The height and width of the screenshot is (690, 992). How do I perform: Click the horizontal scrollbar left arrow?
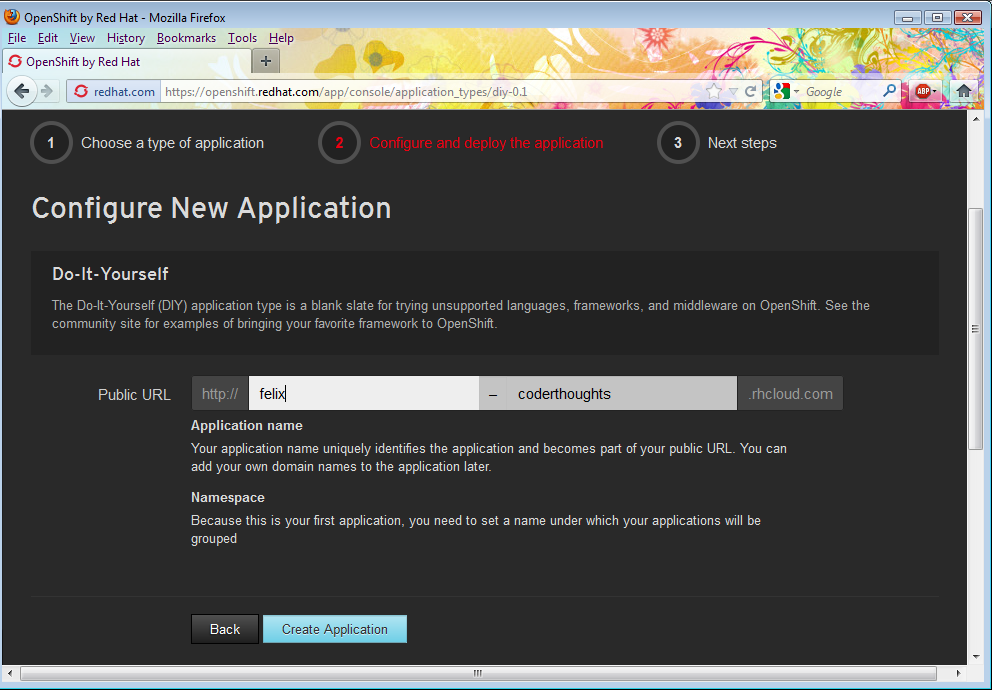pos(10,674)
